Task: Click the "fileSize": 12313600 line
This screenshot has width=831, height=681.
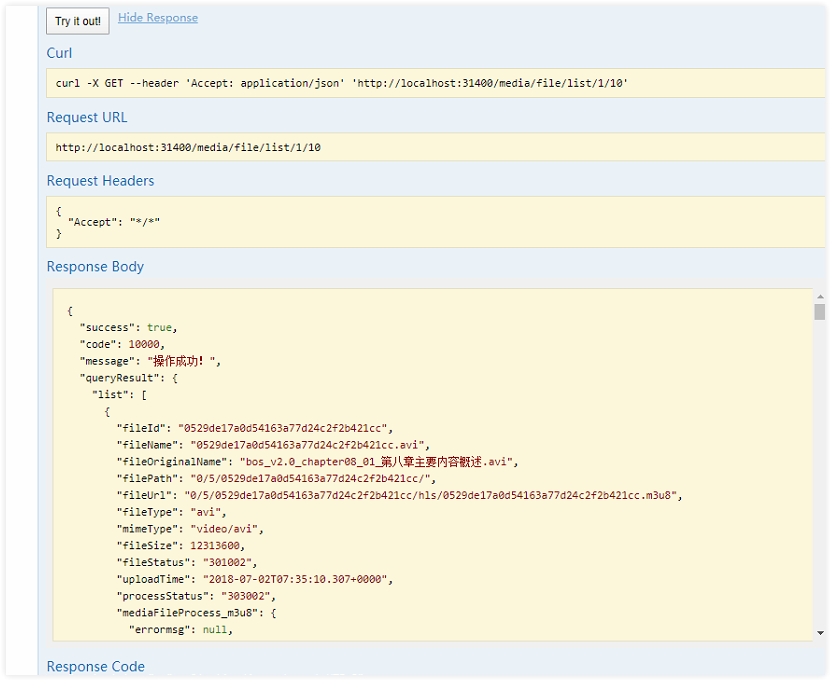Action: point(181,546)
